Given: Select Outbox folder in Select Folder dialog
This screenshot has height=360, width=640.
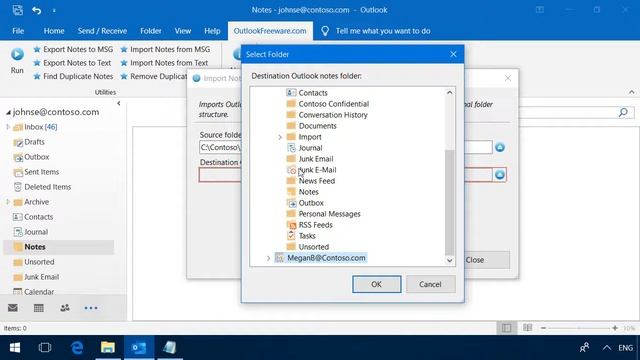Looking at the screenshot, I should [x=305, y=203].
